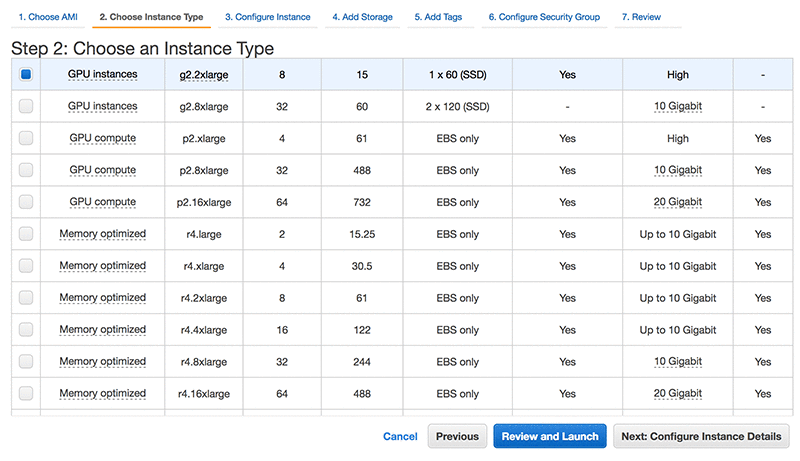Click the Review and Launch button
This screenshot has height=461, width=800.
click(550, 436)
